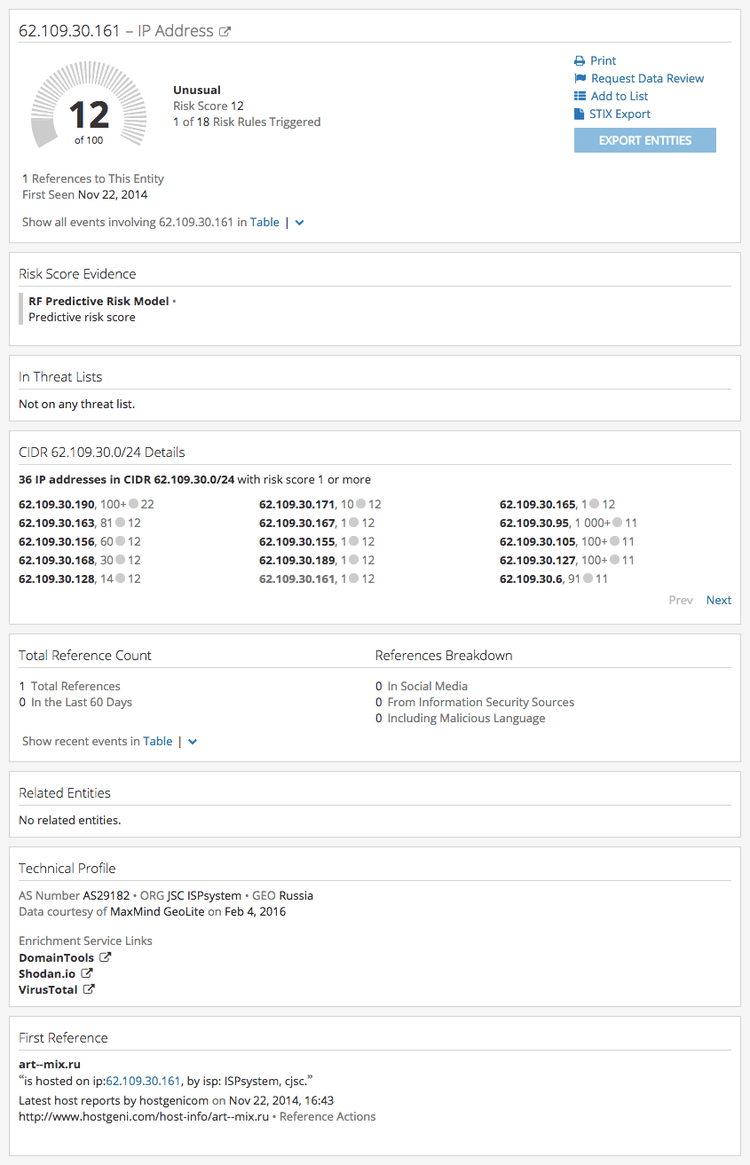Click the Print icon
This screenshot has height=1165, width=750.
pos(580,61)
